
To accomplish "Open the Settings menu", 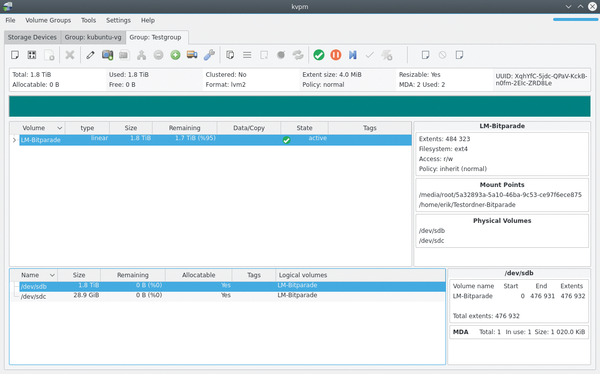I will 118,20.
